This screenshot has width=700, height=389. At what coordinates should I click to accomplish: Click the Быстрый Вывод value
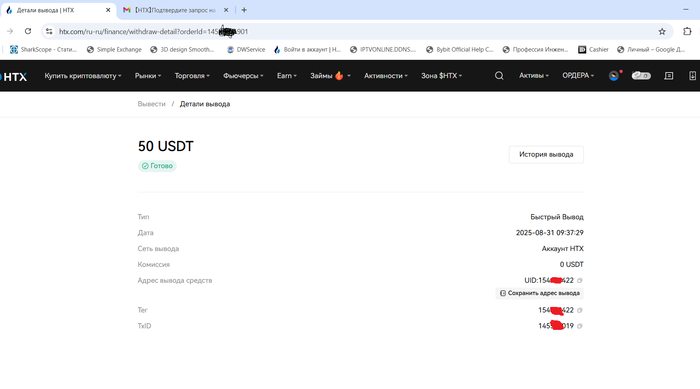click(x=557, y=217)
